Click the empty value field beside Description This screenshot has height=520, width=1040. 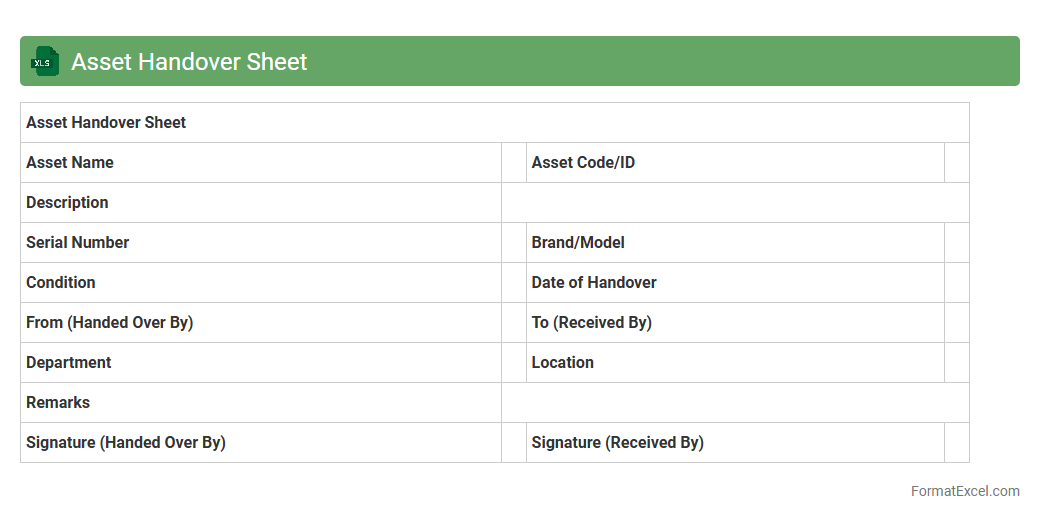tap(735, 203)
